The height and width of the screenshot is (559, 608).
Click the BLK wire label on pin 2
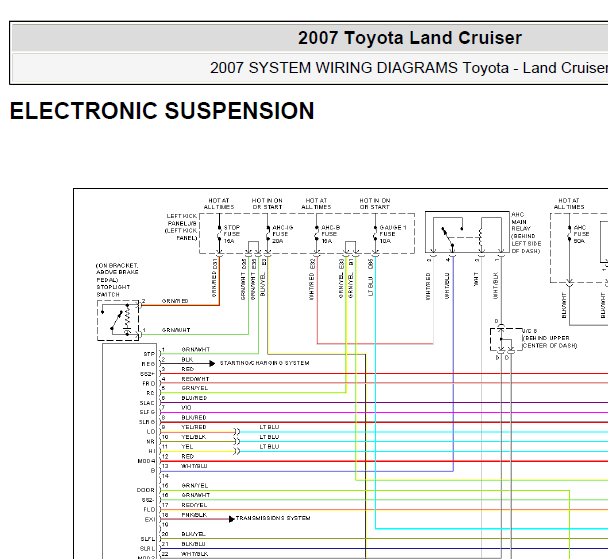187,359
